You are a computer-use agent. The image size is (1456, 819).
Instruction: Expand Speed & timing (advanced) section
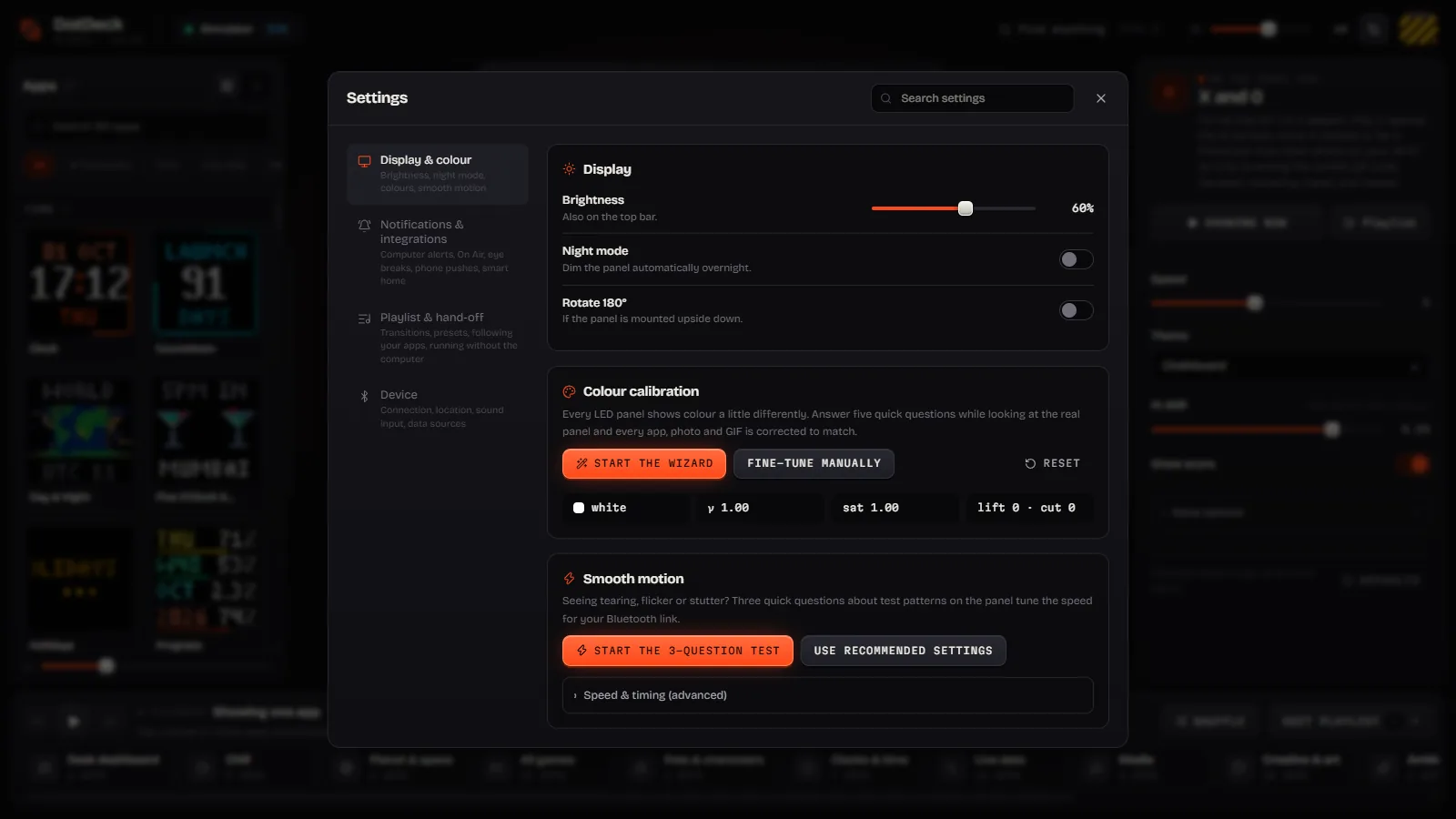(828, 695)
